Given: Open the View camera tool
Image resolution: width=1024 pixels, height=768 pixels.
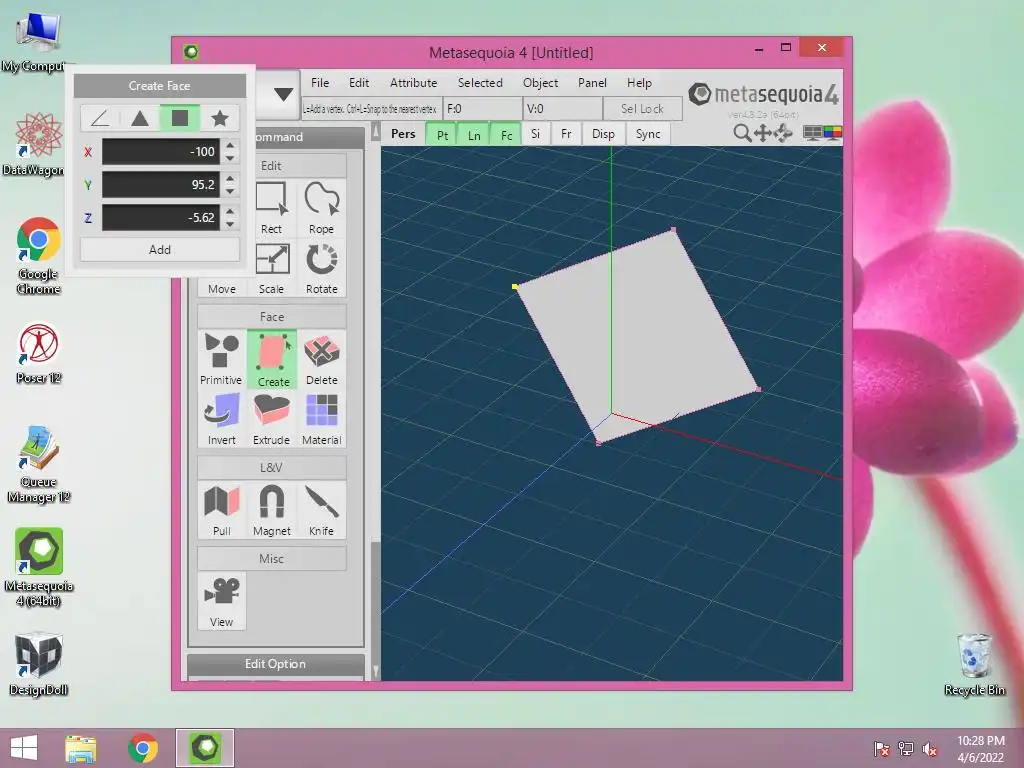Looking at the screenshot, I should point(221,601).
